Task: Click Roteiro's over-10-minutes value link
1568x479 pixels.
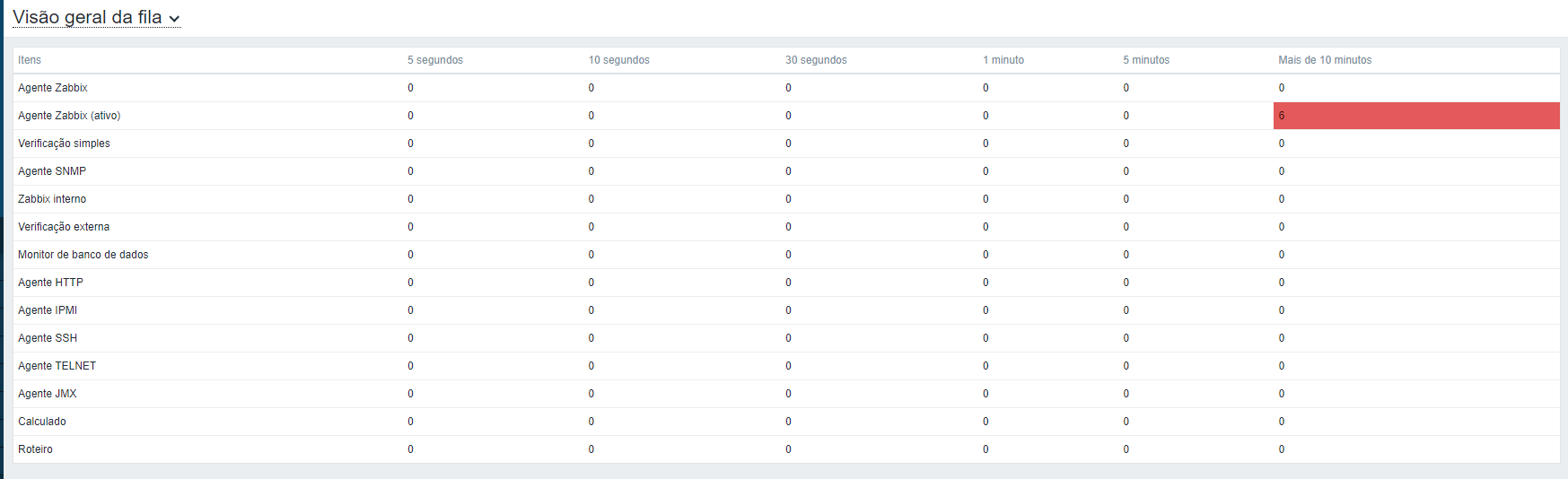Action: 1282,449
